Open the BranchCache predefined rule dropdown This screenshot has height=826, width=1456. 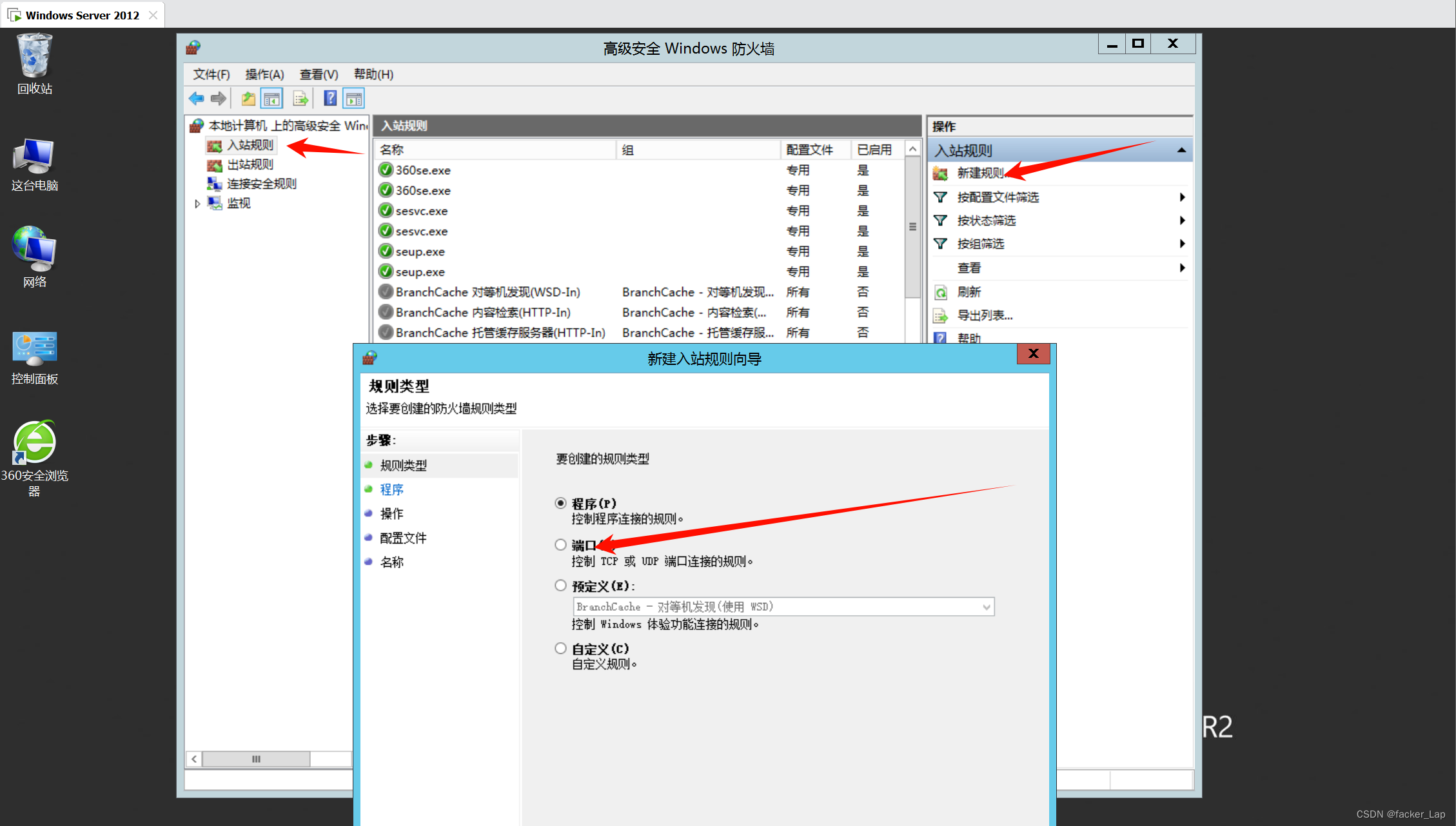(986, 607)
